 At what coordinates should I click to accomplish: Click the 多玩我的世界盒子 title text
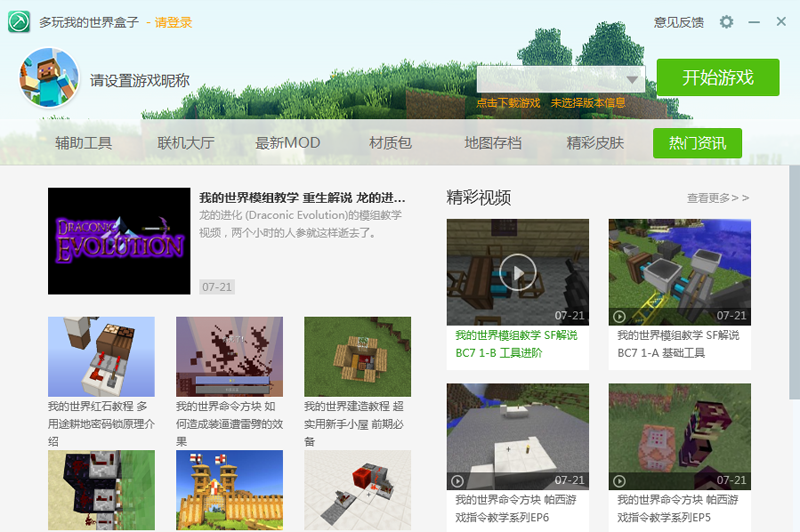(89, 22)
